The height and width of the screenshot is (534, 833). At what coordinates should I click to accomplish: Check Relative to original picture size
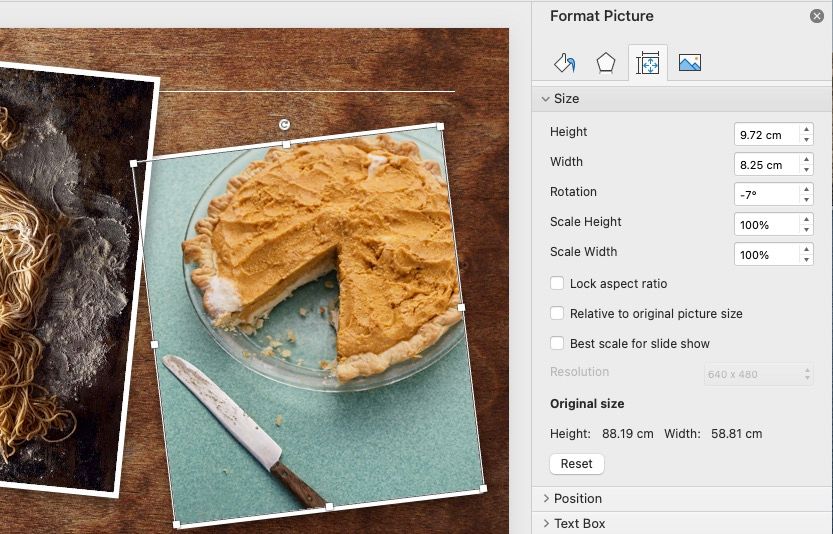click(557, 313)
